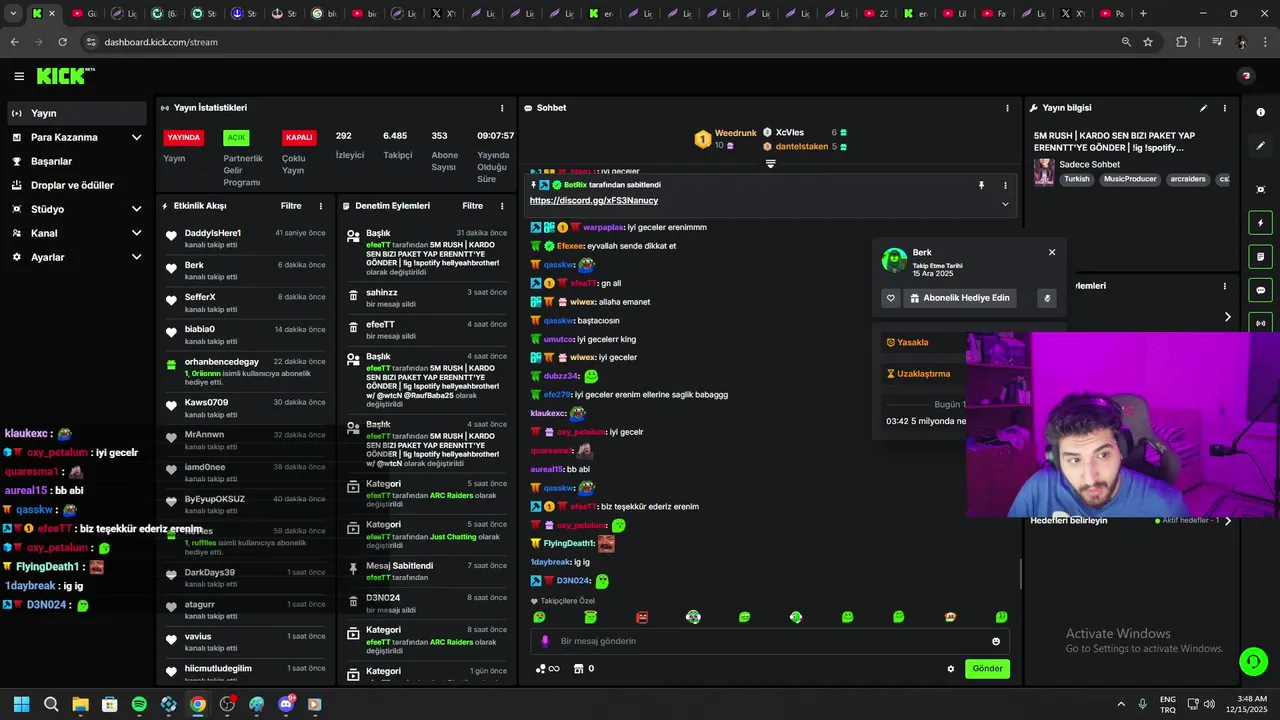1280x720 pixels.
Task: Toggle the lightning bolt quick actions icon
Action: (x=1261, y=223)
